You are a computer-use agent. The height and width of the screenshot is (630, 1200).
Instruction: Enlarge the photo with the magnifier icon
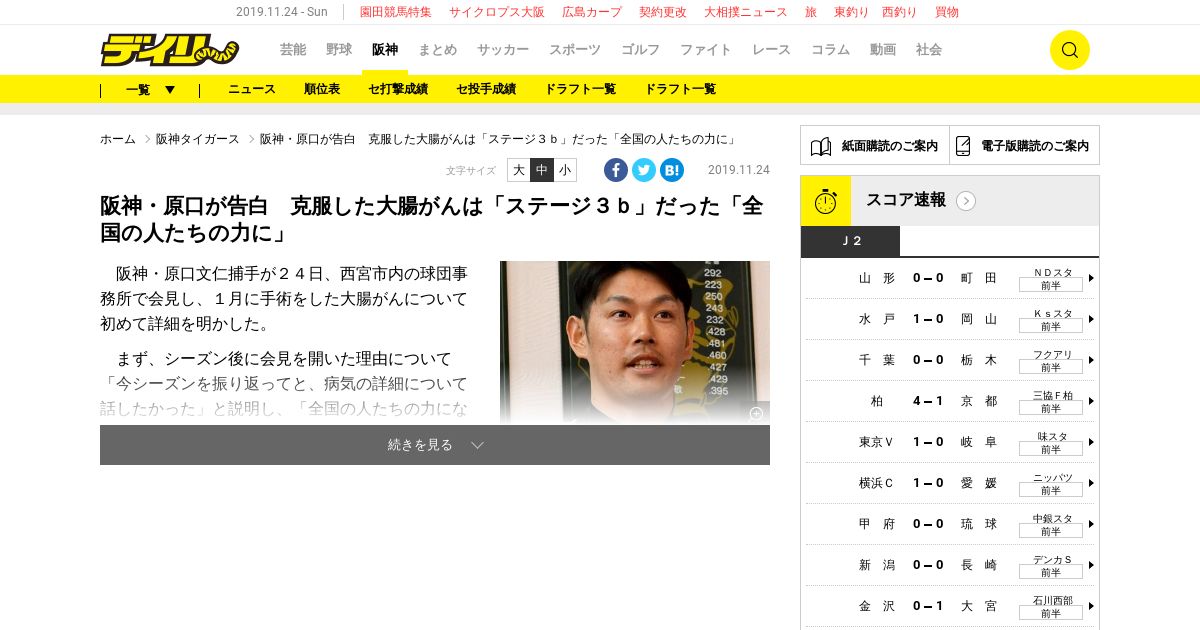[x=757, y=413]
